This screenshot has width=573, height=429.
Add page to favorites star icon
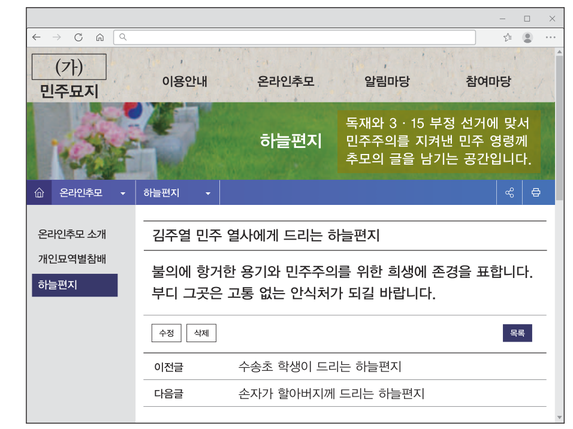pos(507,37)
